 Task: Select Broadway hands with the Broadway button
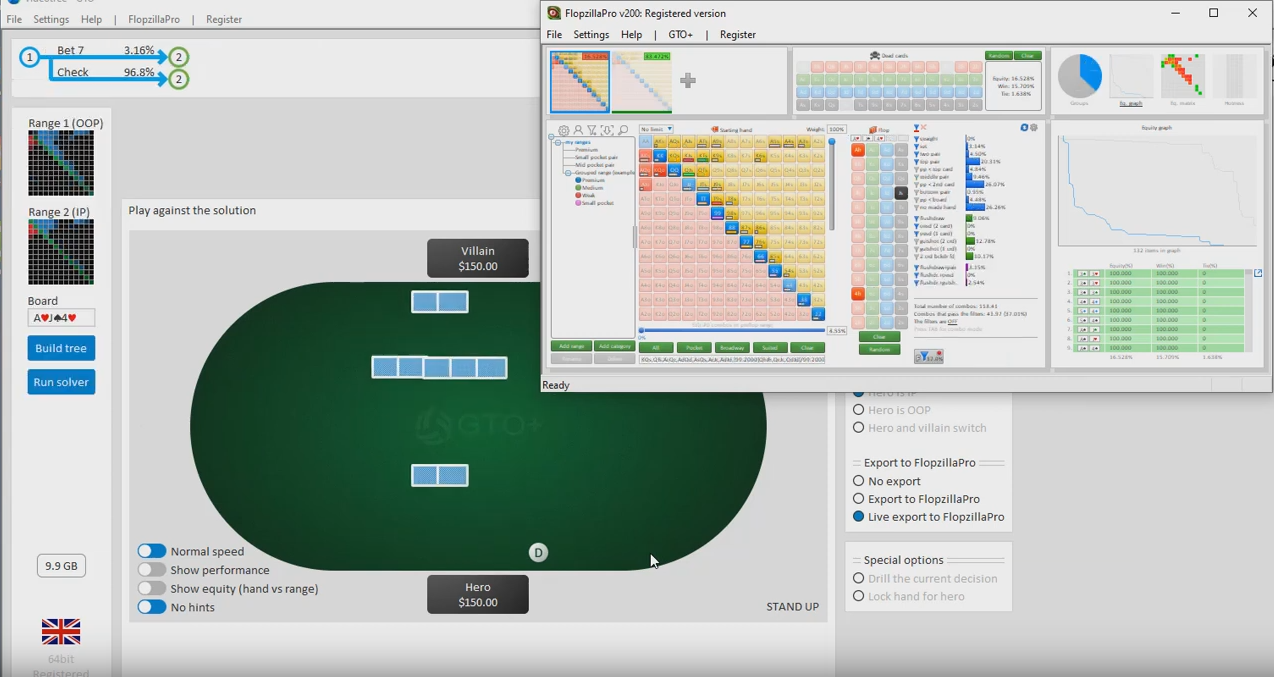tap(731, 348)
